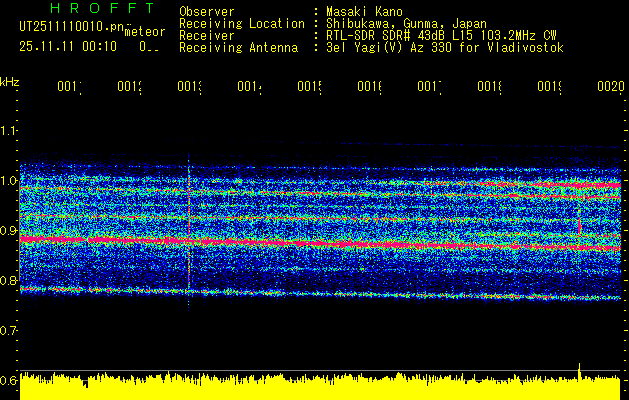Click the 1.1 frequency axis label
The width and height of the screenshot is (629, 400).
9,130
